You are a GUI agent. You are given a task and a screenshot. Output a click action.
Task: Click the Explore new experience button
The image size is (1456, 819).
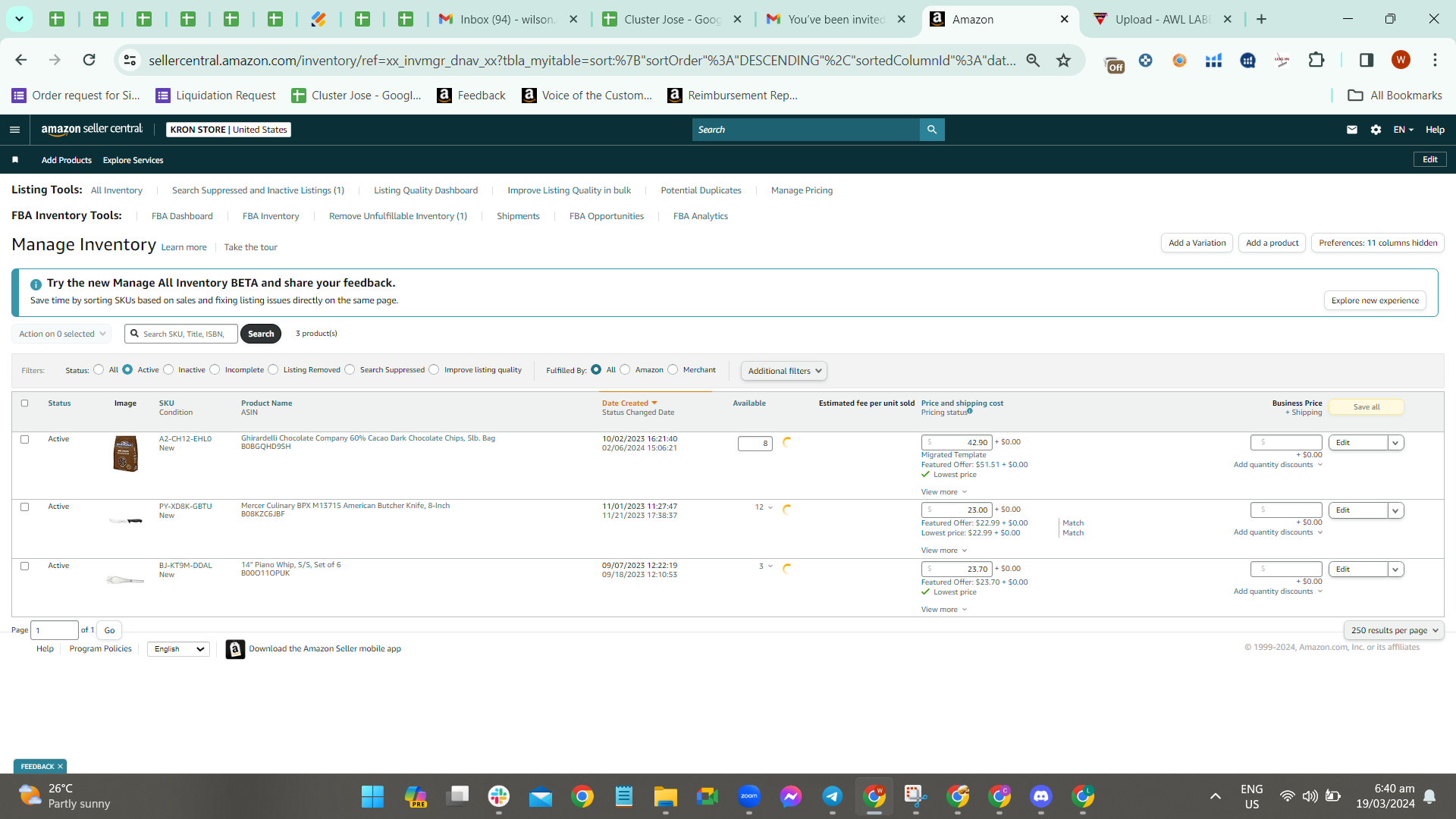coord(1375,301)
